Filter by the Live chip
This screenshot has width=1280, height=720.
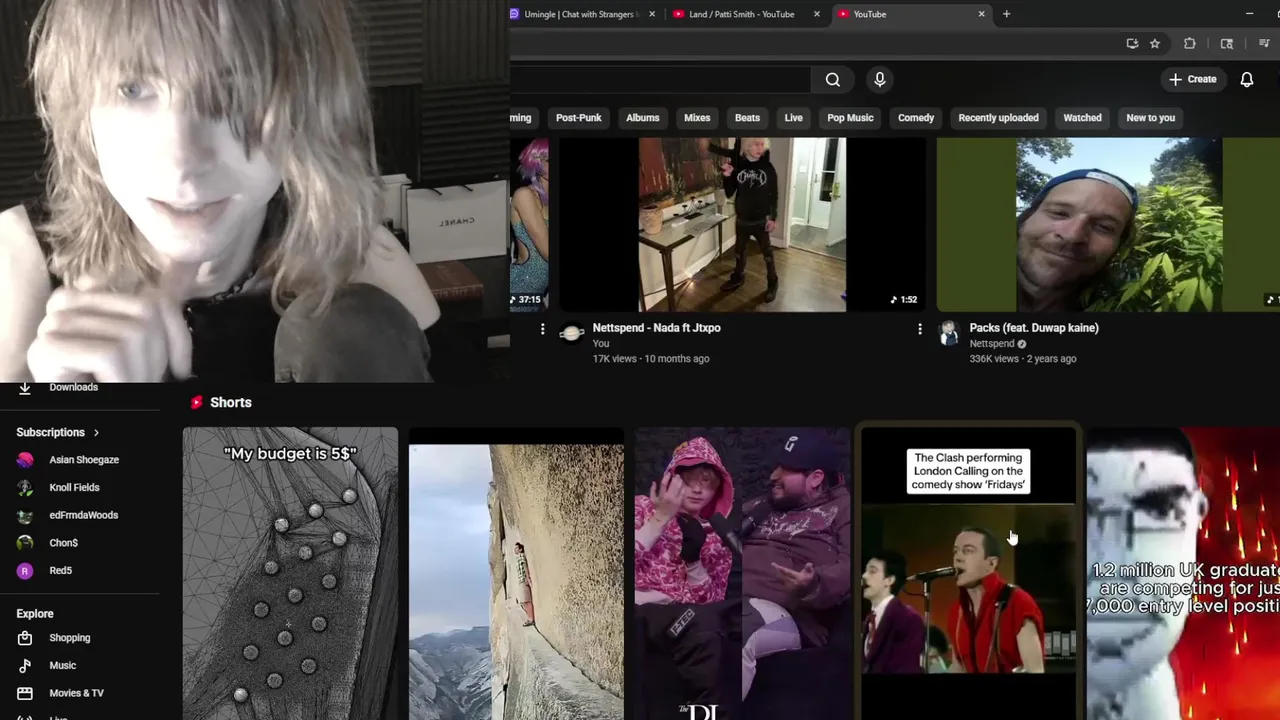click(793, 118)
